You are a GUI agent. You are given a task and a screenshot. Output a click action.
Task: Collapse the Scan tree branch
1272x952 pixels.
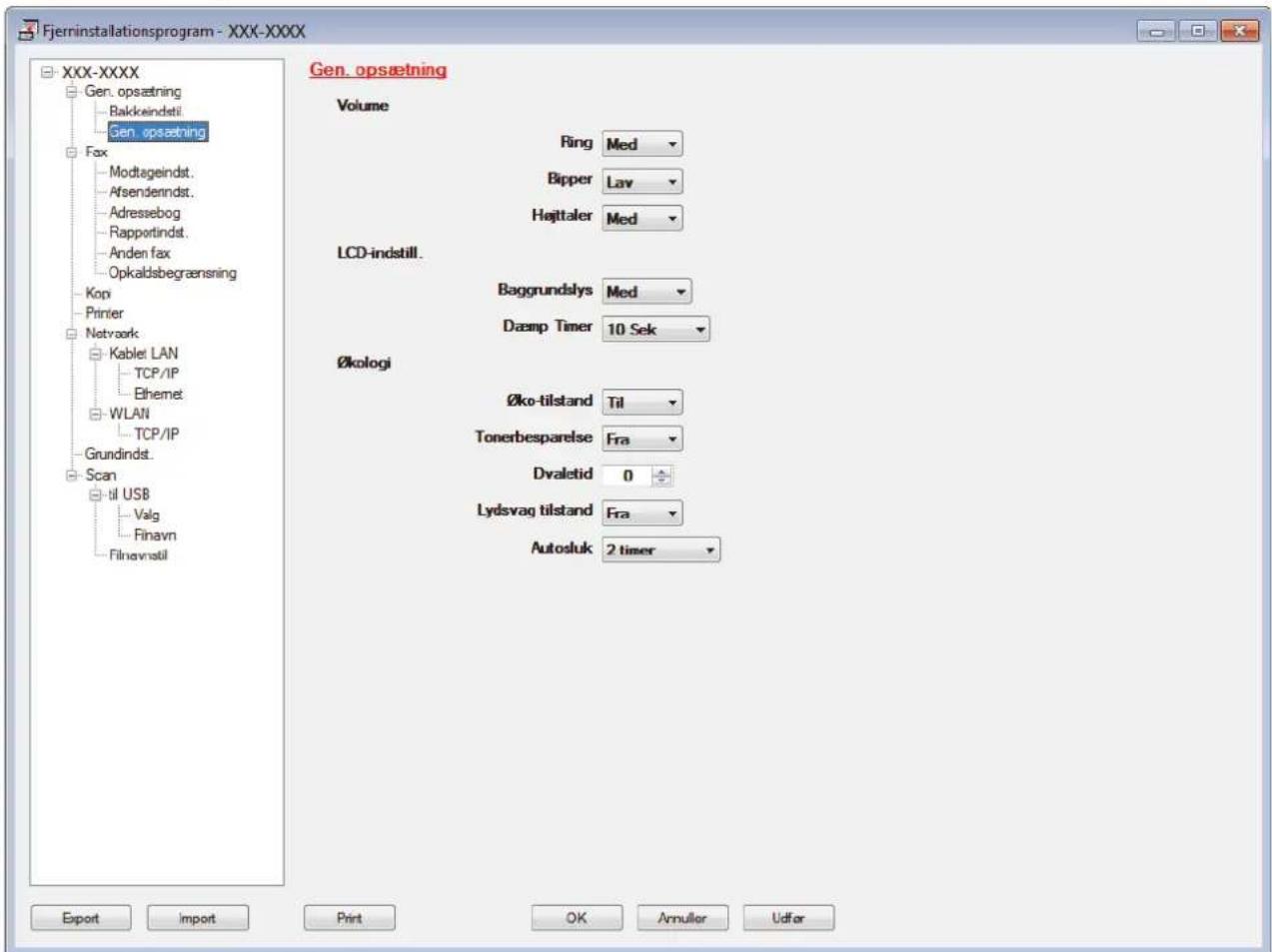[x=72, y=476]
